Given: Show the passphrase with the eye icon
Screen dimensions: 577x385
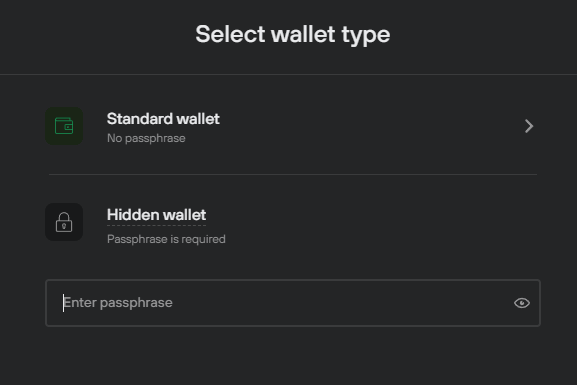Looking at the screenshot, I should pos(522,303).
